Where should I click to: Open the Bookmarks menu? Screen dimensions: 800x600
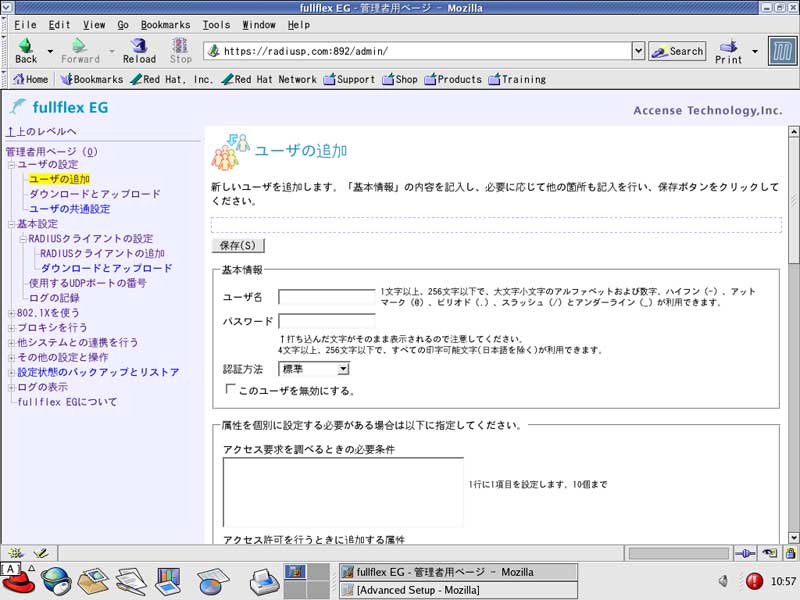tap(165, 24)
